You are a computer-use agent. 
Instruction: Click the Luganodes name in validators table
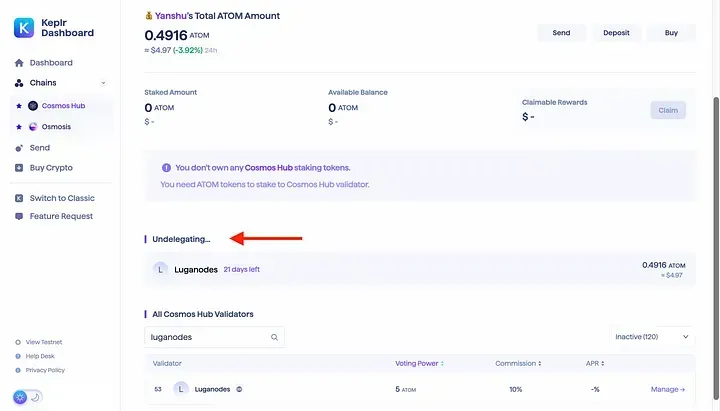point(212,389)
